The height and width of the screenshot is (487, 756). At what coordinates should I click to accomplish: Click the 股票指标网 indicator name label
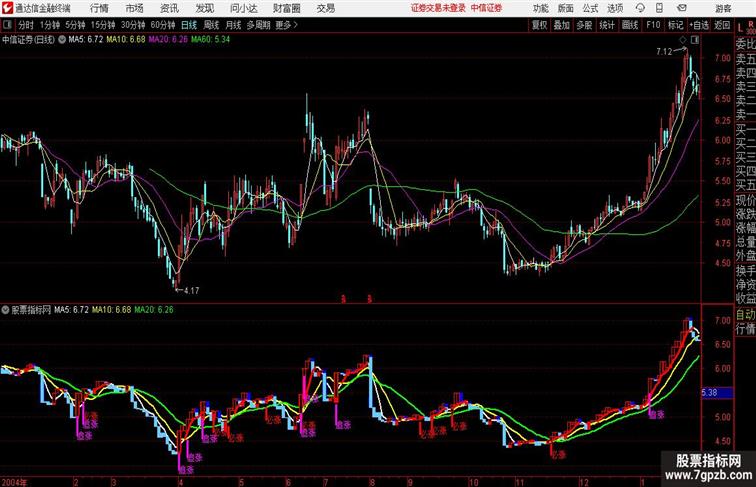tap(31, 310)
